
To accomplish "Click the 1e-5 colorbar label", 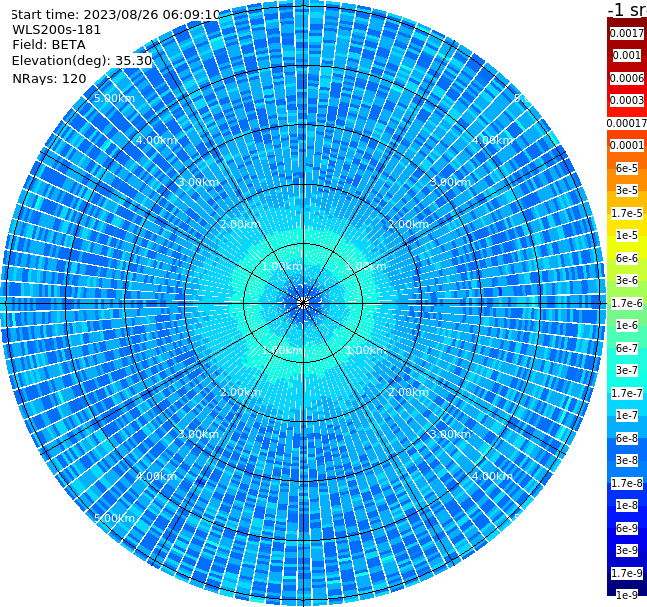I will 627,235.
